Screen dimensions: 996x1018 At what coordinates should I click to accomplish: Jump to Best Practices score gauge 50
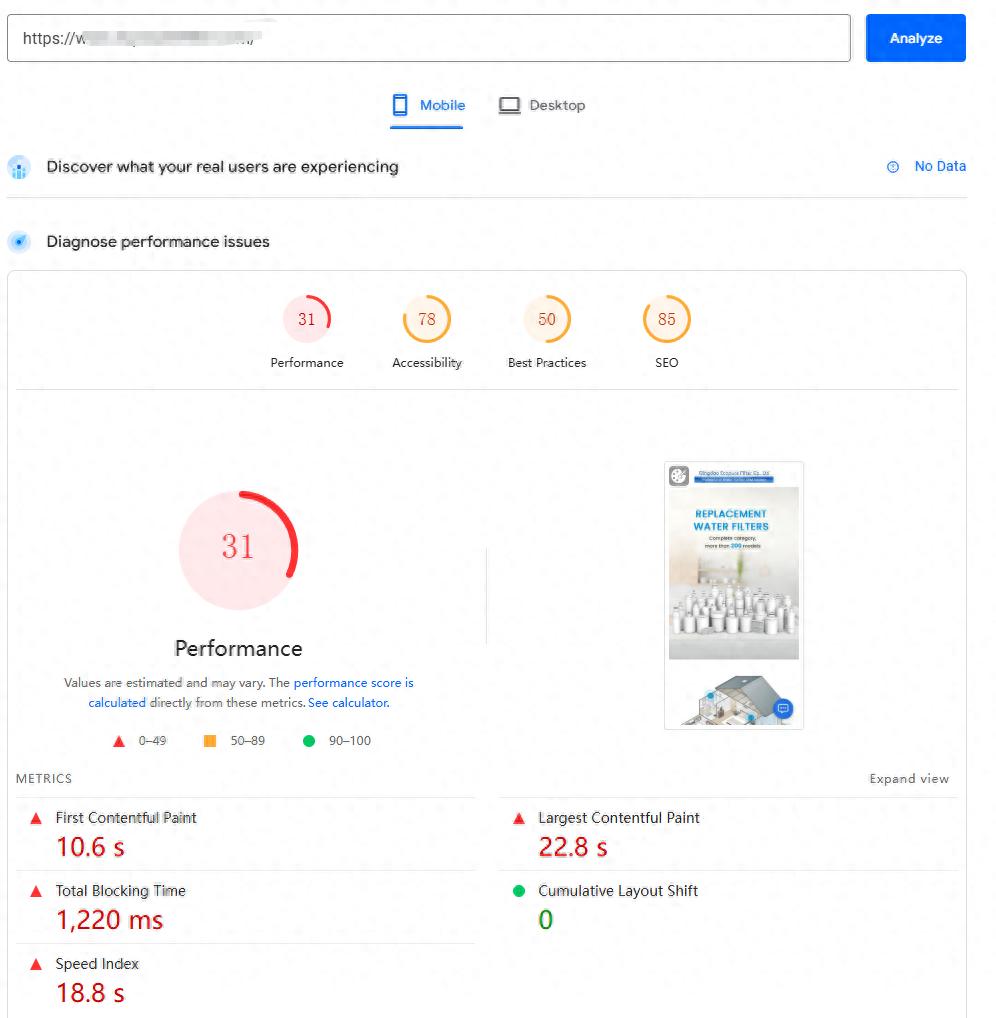tap(547, 320)
